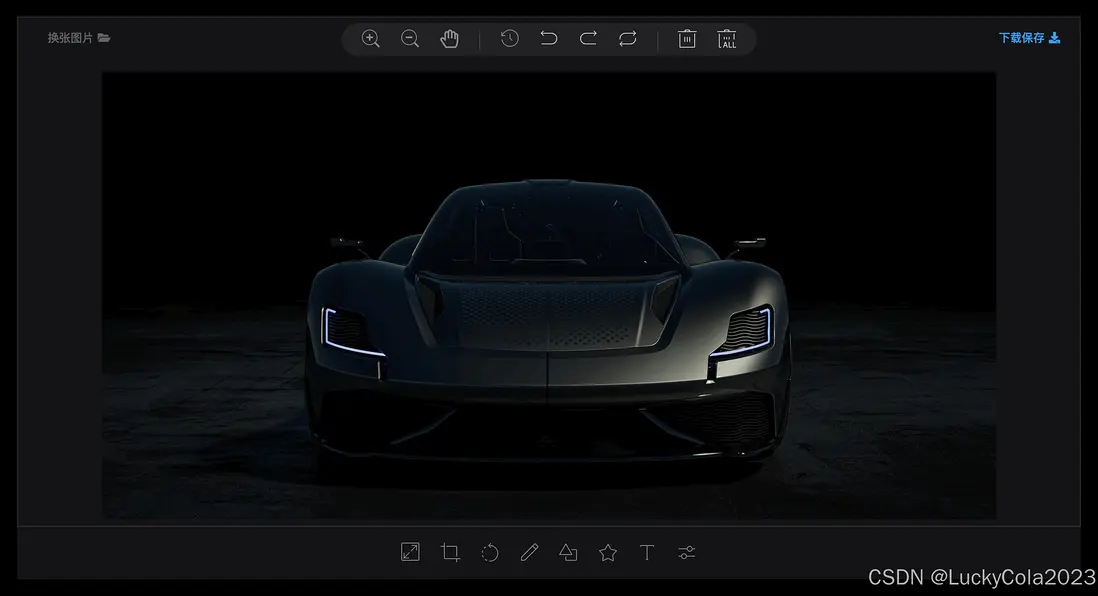Open the filter adjustment sliders tool
The image size is (1098, 596).
pos(687,553)
